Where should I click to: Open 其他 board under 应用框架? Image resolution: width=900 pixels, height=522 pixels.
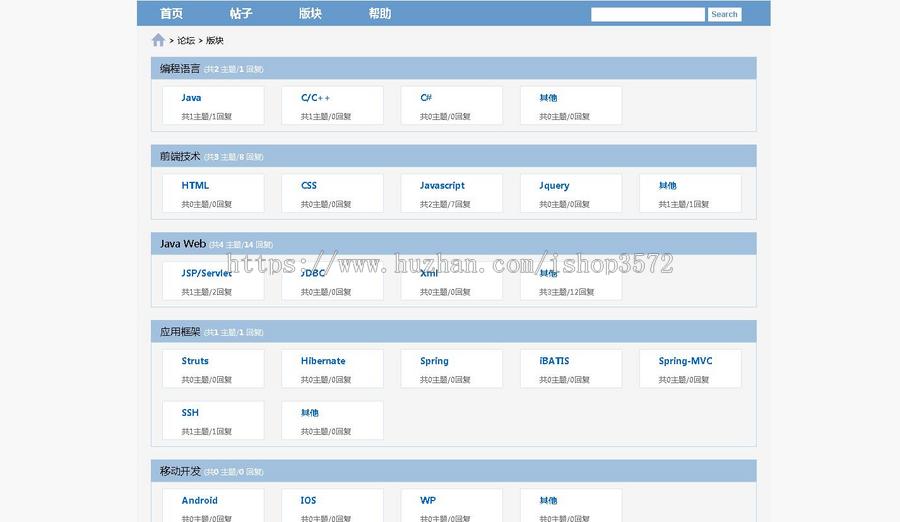309,412
